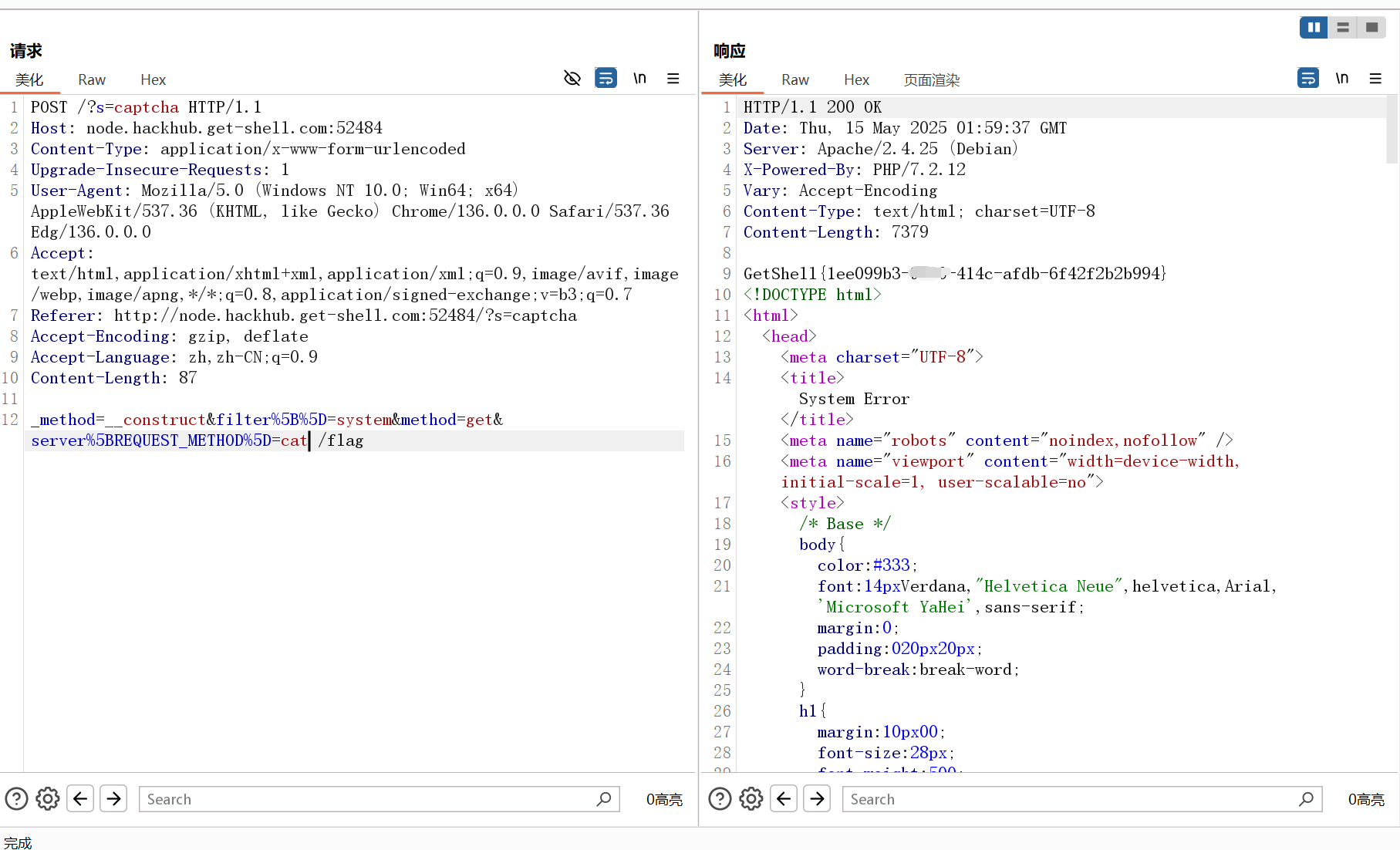The height and width of the screenshot is (850, 1400).
Task: Open the request editor hamburger menu
Action: [673, 78]
